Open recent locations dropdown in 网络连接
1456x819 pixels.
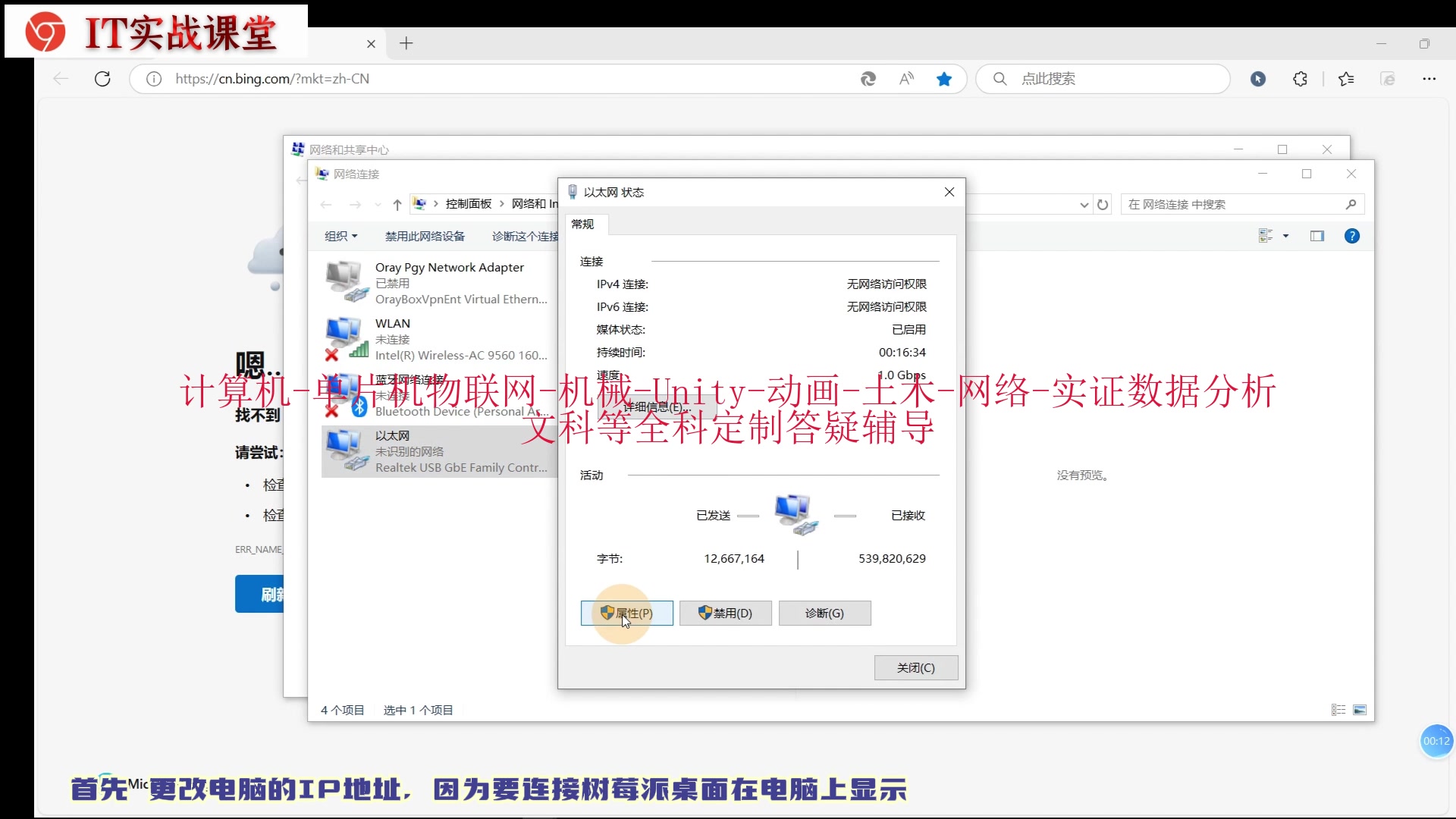[378, 205]
